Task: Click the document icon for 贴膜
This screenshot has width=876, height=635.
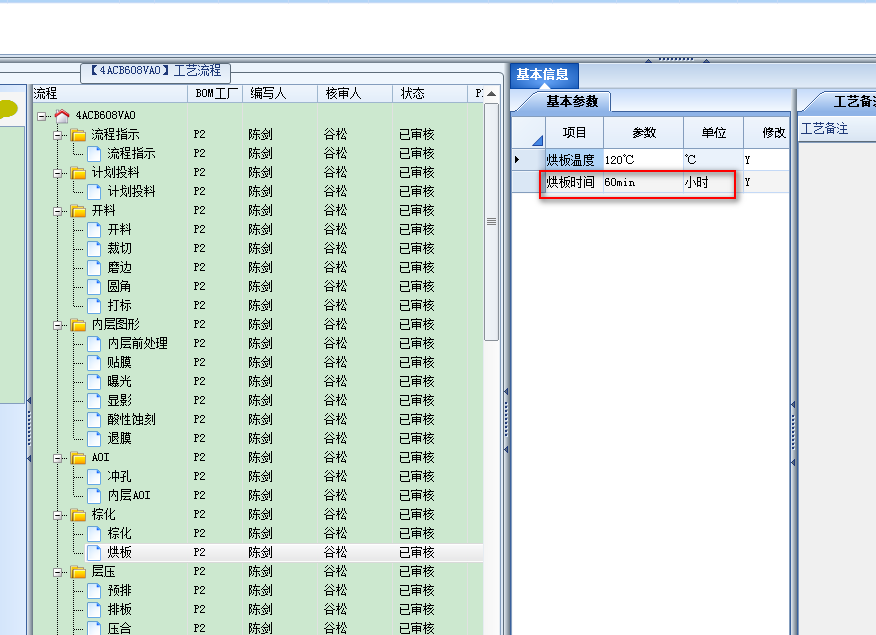Action: tap(94, 362)
